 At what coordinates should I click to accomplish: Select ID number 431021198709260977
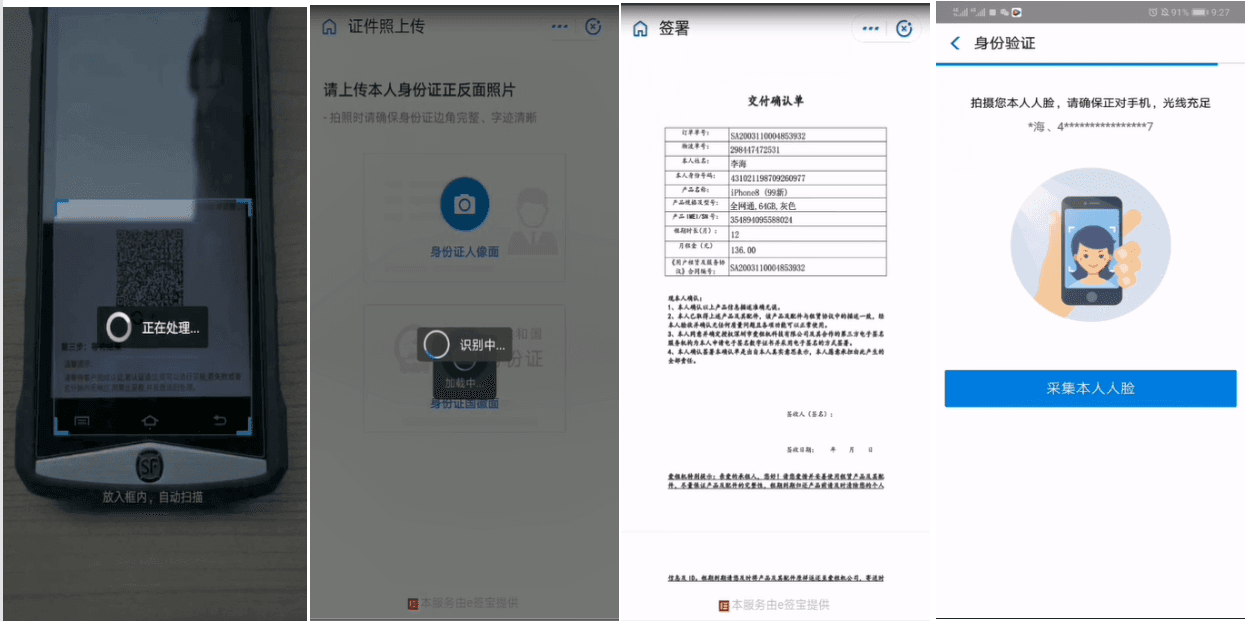[x=767, y=177]
